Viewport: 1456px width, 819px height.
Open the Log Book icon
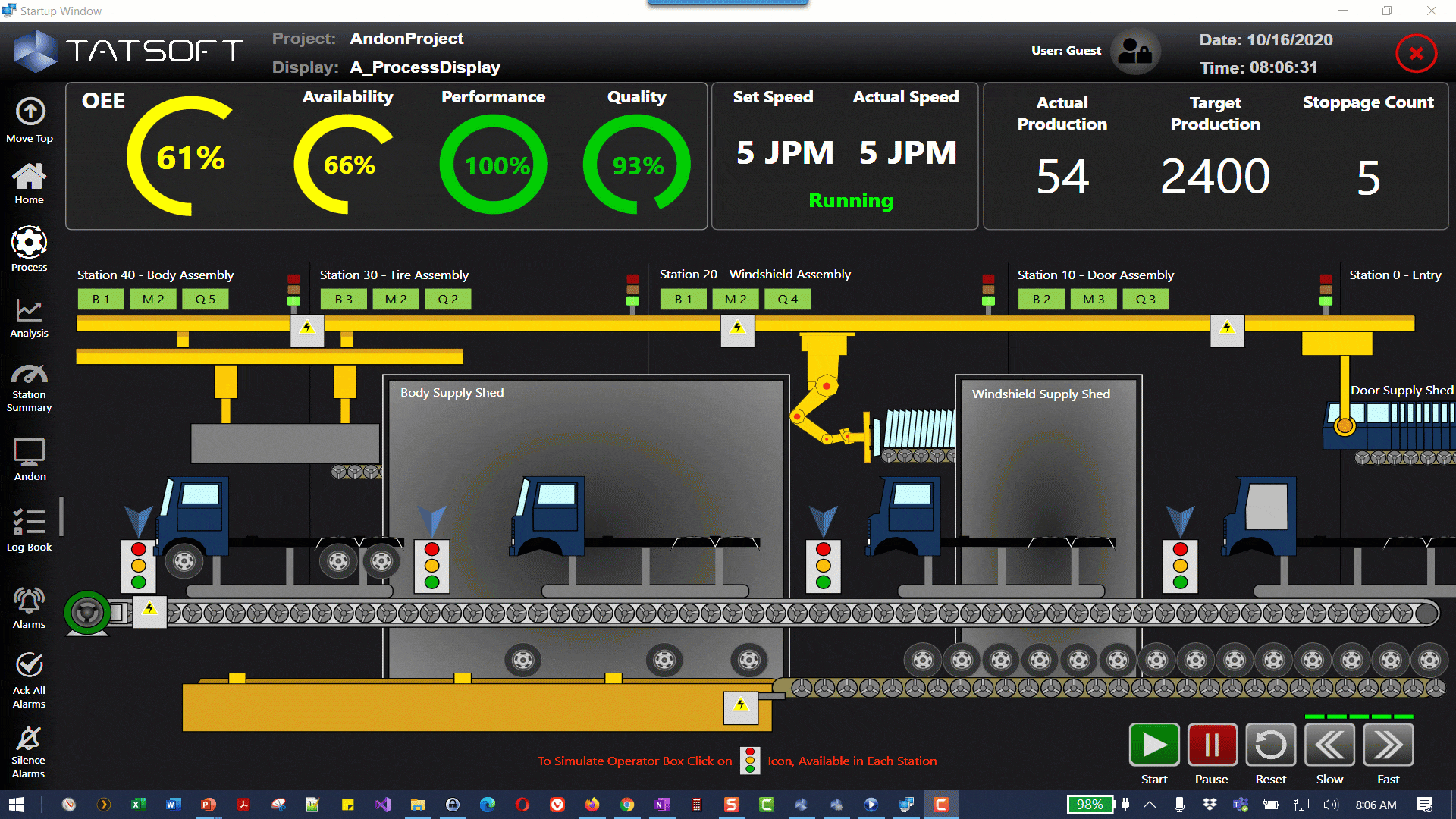pos(29,522)
